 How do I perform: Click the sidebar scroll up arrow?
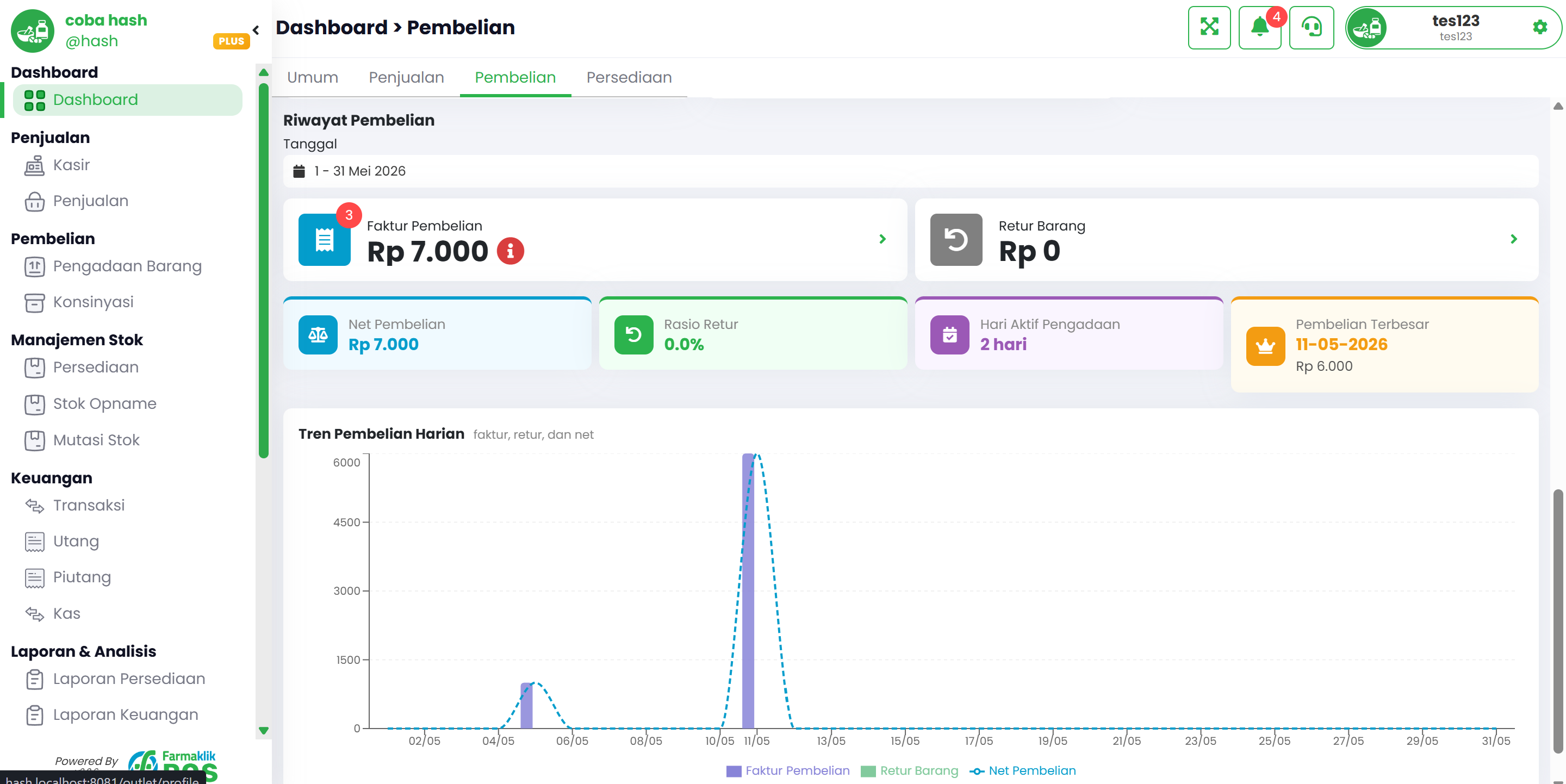coord(263,72)
